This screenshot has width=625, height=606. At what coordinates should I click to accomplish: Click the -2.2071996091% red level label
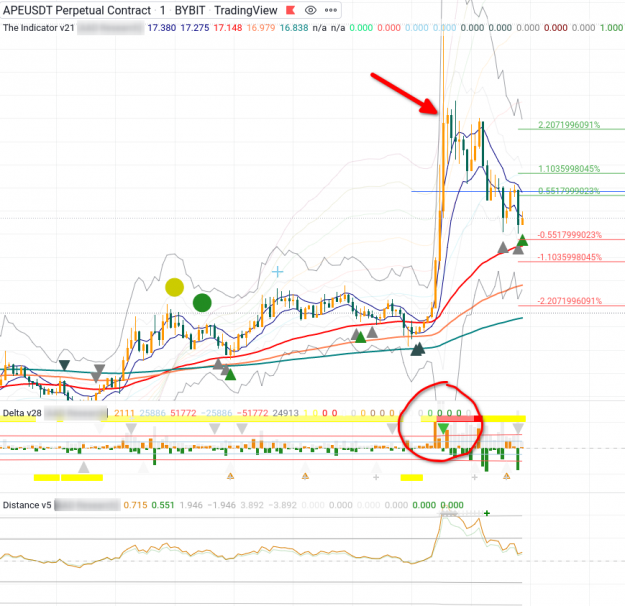click(x=570, y=301)
